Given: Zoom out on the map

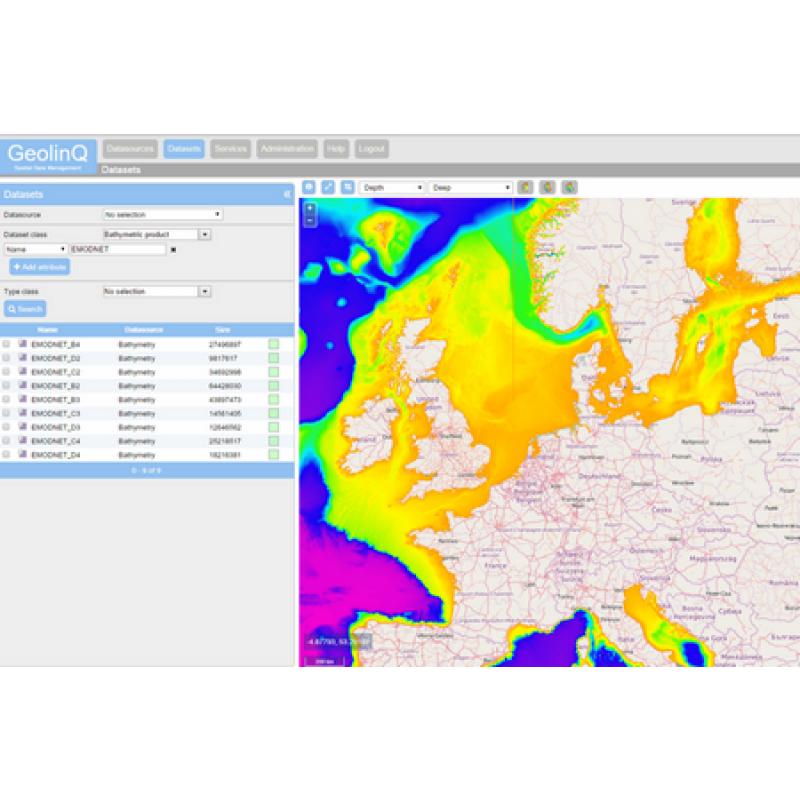Looking at the screenshot, I should [310, 220].
